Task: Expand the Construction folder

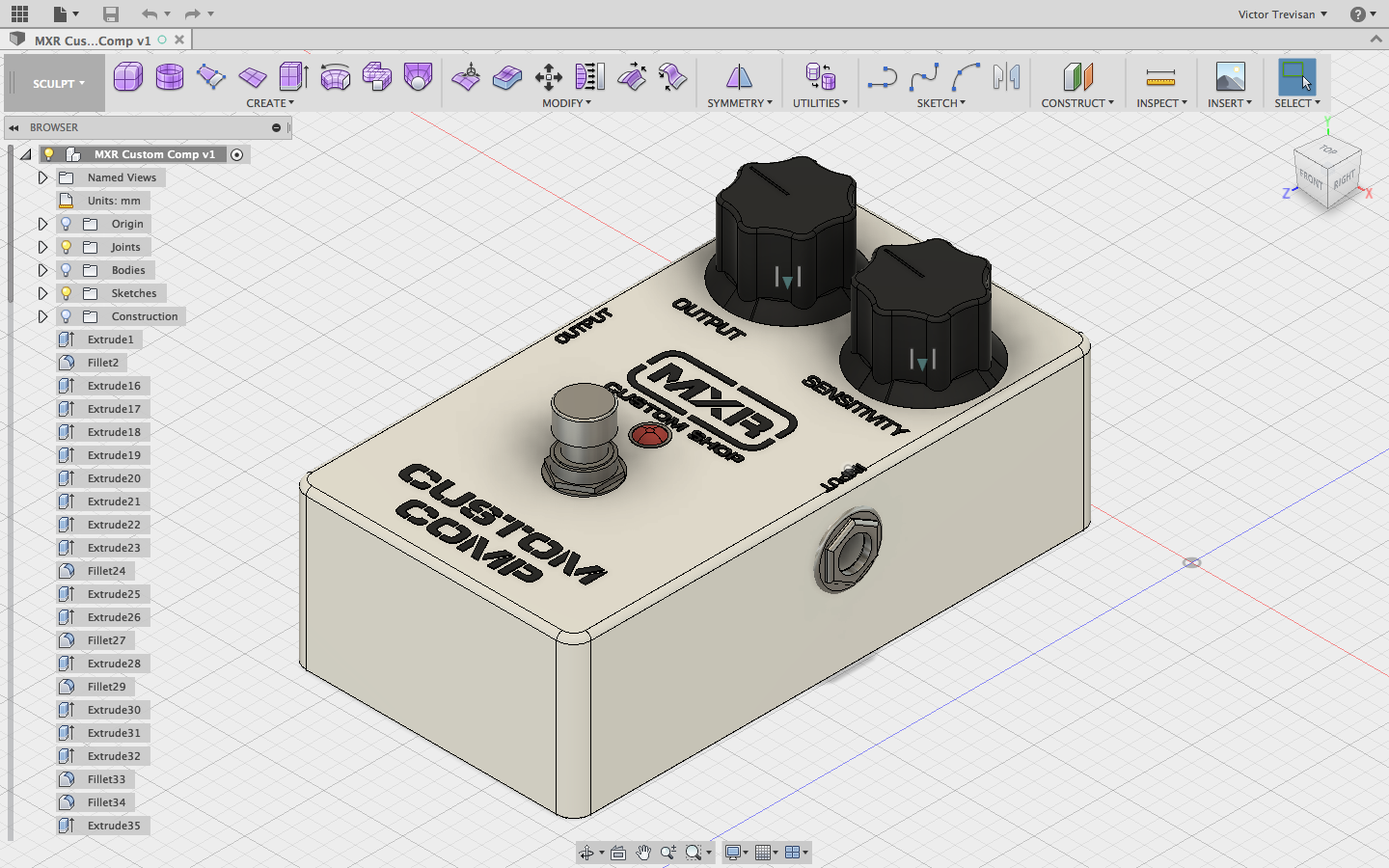Action: 42,316
